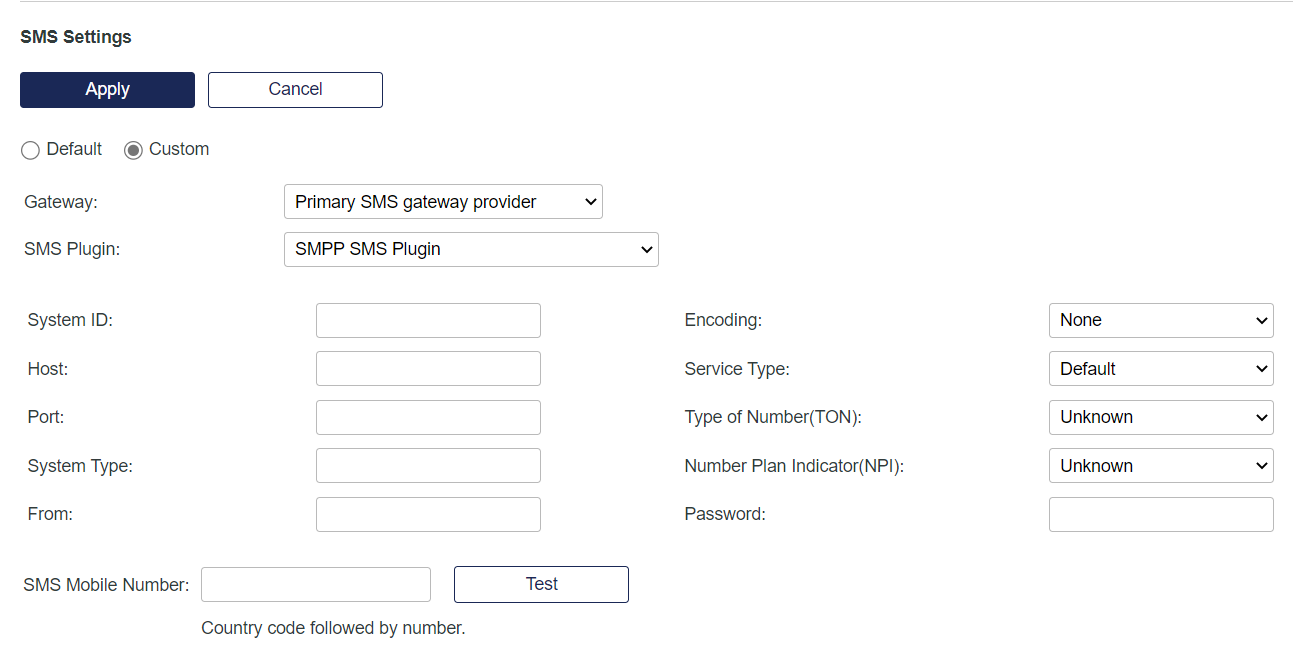Image resolution: width=1293 pixels, height=672 pixels.
Task: Select the Default radio button
Action: point(31,150)
